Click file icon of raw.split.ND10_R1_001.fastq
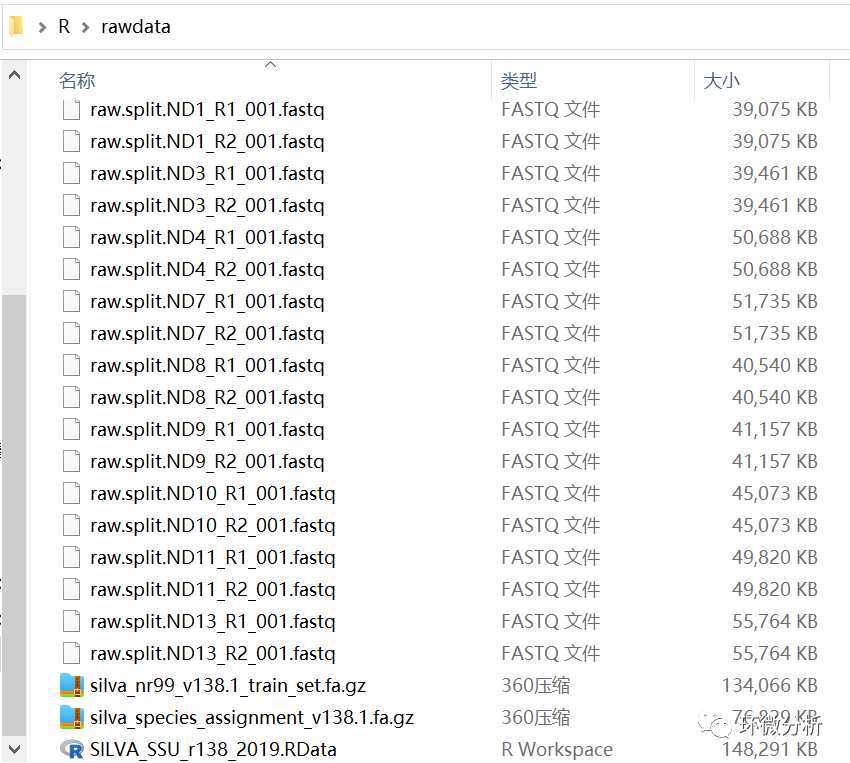This screenshot has width=850, height=763. 72,493
